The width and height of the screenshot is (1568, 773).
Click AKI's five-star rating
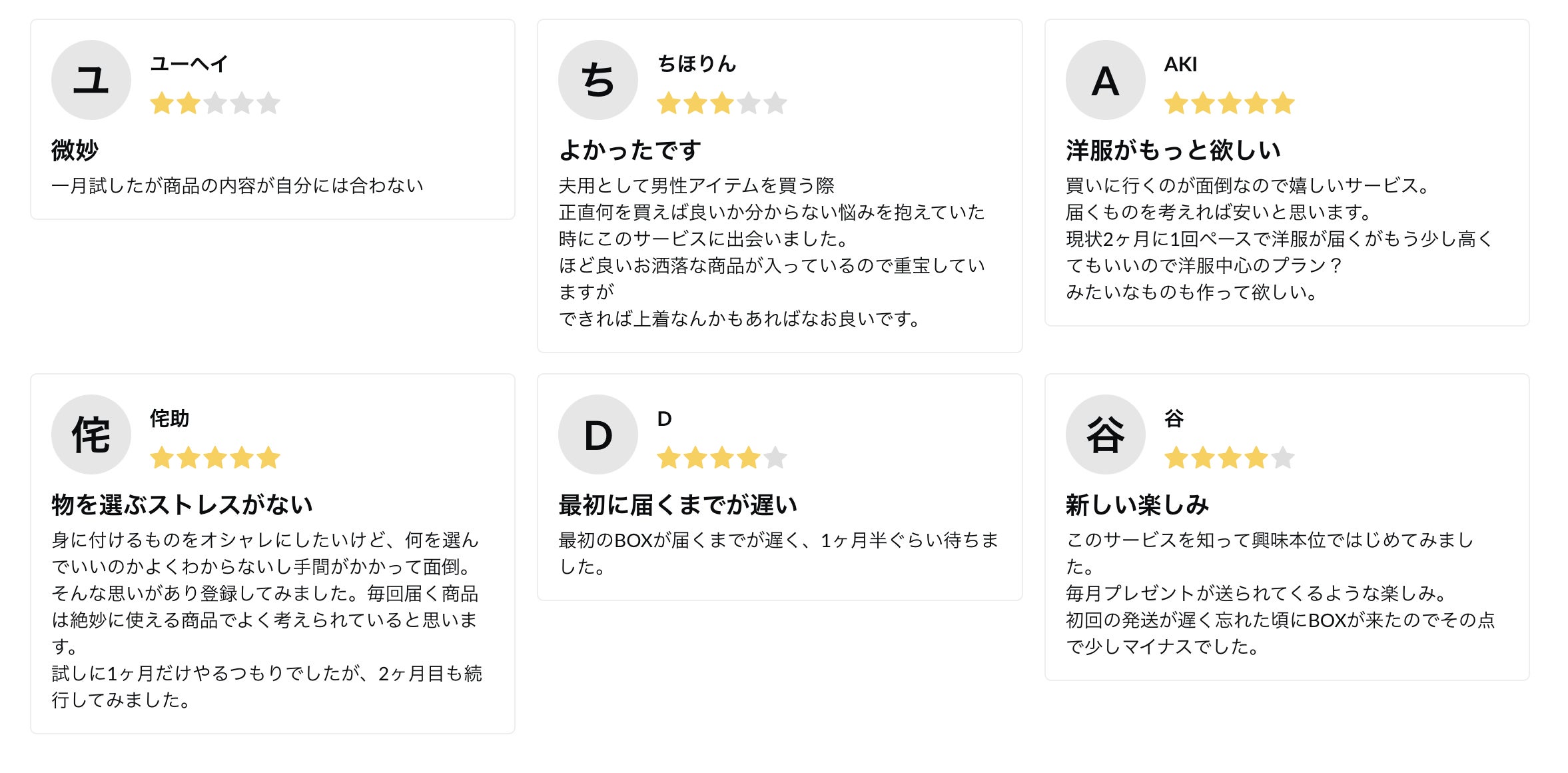point(1229,103)
